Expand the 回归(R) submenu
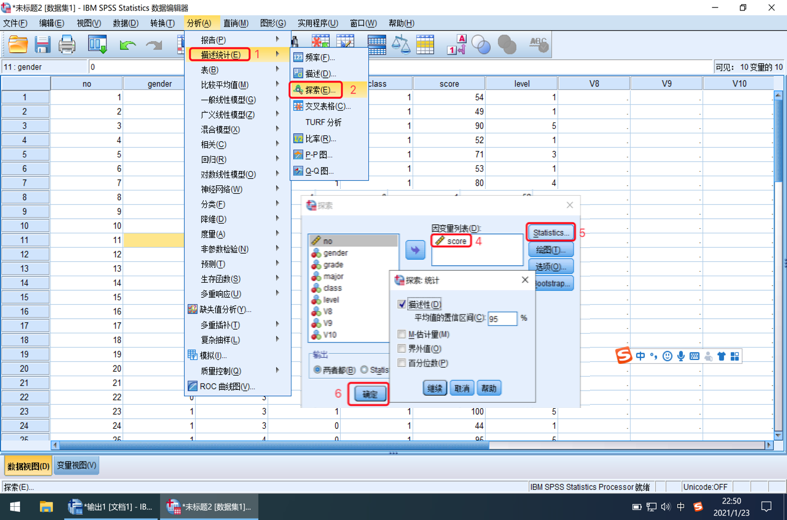The width and height of the screenshot is (787, 520). pos(238,160)
